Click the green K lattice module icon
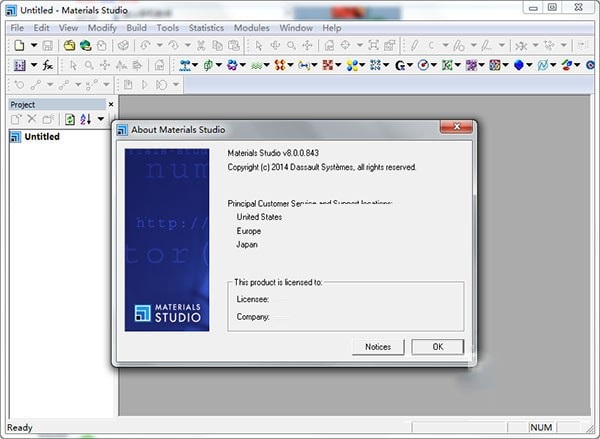The image size is (600, 439). (447, 65)
